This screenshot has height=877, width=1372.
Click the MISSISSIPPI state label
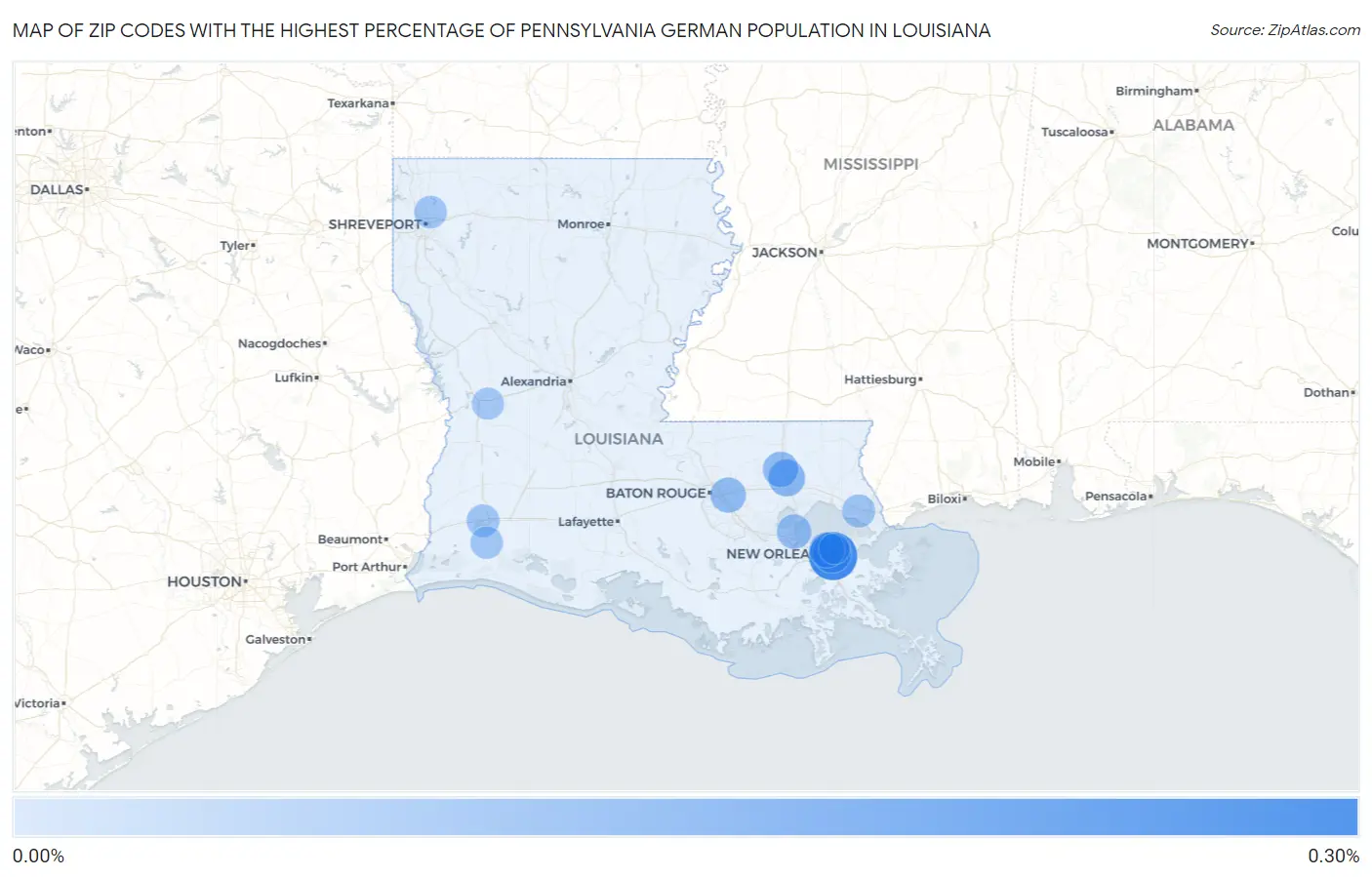[870, 164]
